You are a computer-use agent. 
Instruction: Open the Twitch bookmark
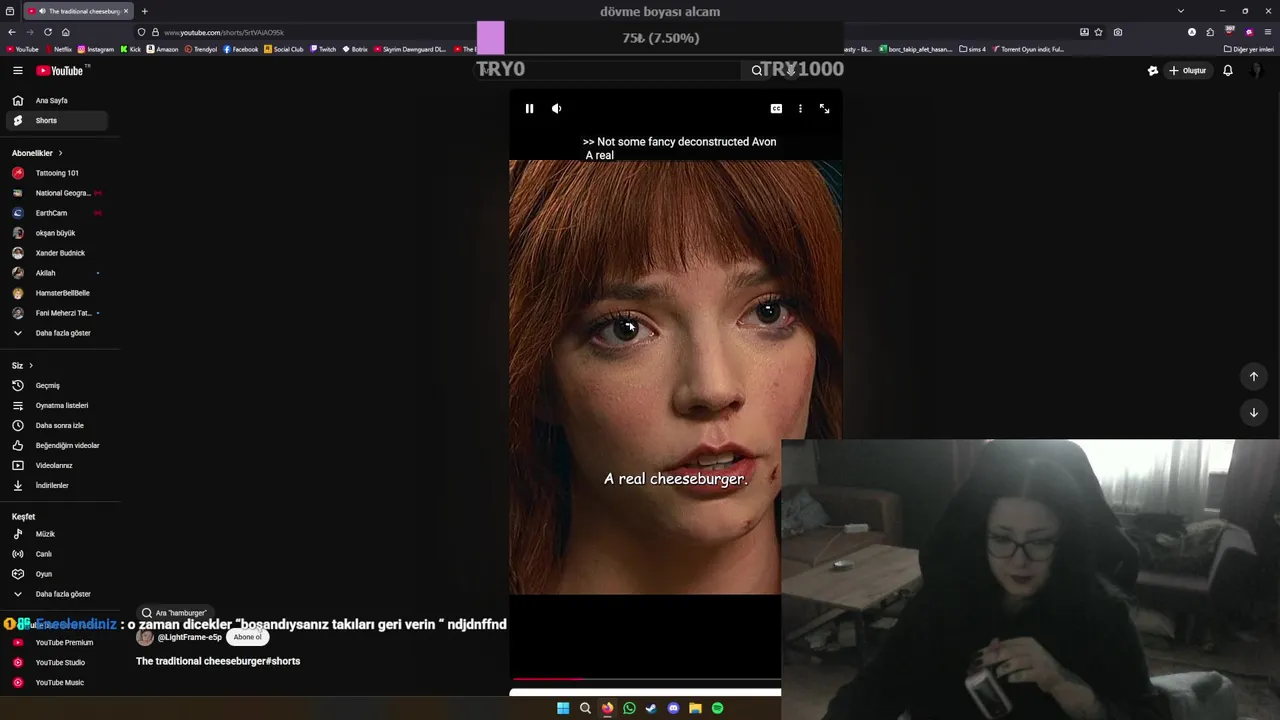[323, 49]
